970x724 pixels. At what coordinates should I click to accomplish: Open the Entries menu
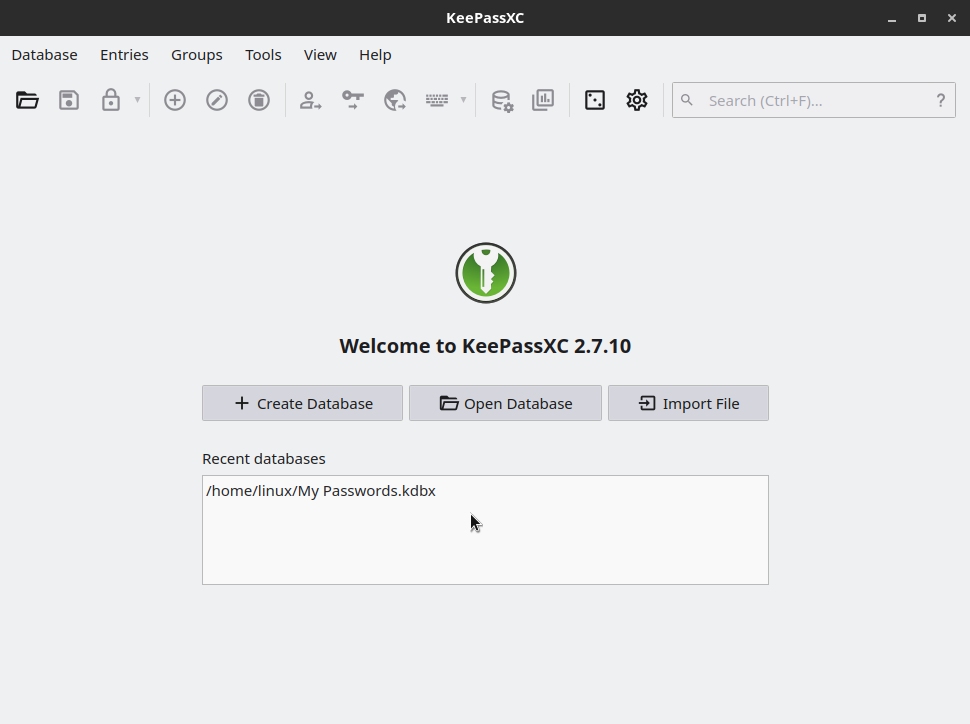coord(124,55)
